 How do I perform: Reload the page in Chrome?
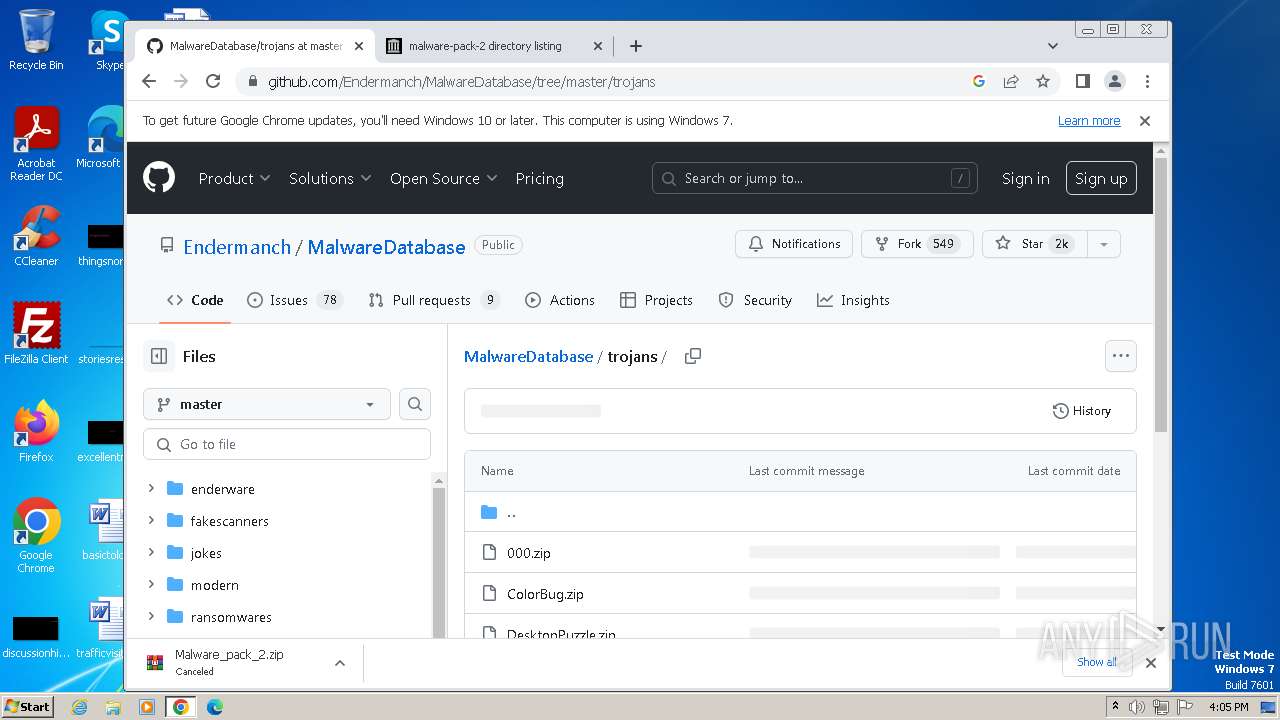(x=213, y=82)
